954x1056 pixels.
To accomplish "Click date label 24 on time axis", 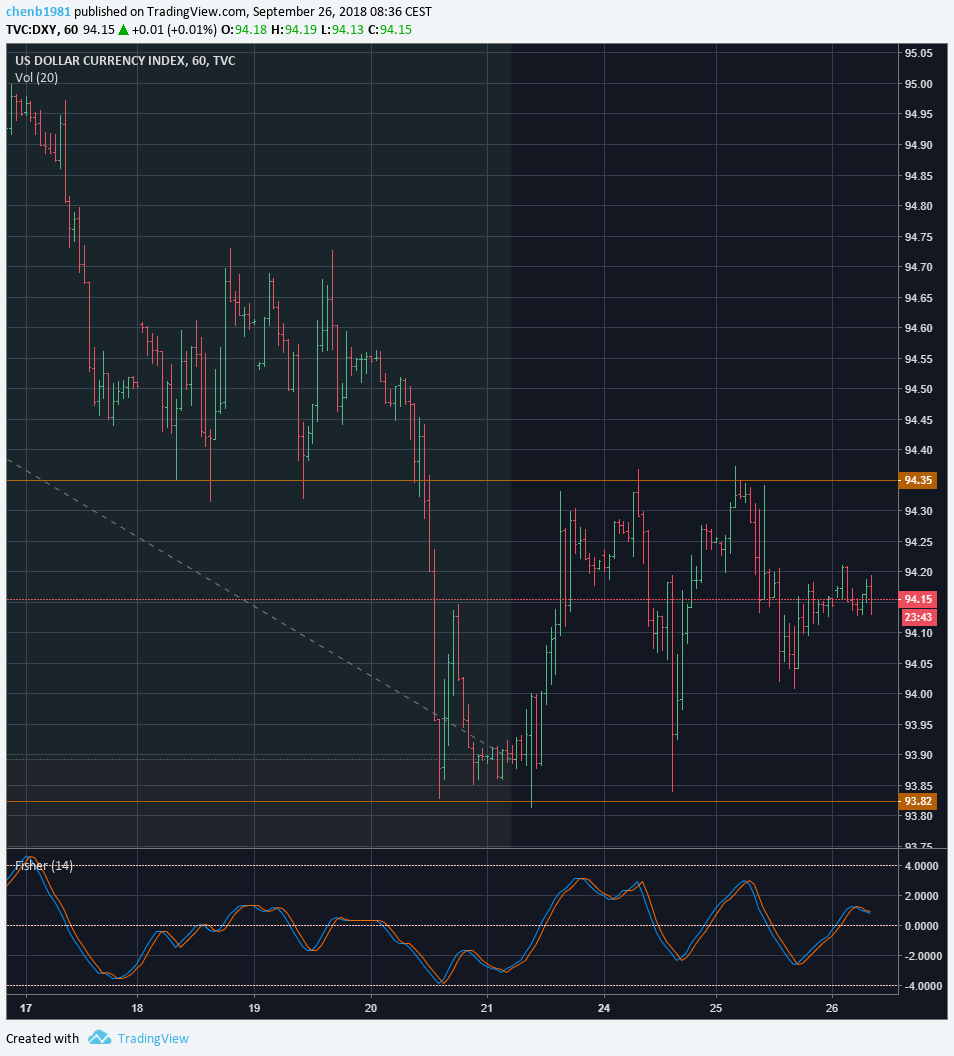I will 604,1008.
